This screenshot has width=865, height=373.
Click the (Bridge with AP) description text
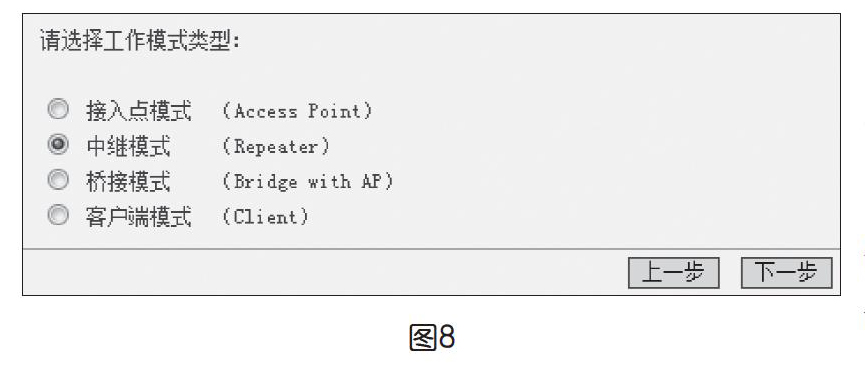pos(307,182)
